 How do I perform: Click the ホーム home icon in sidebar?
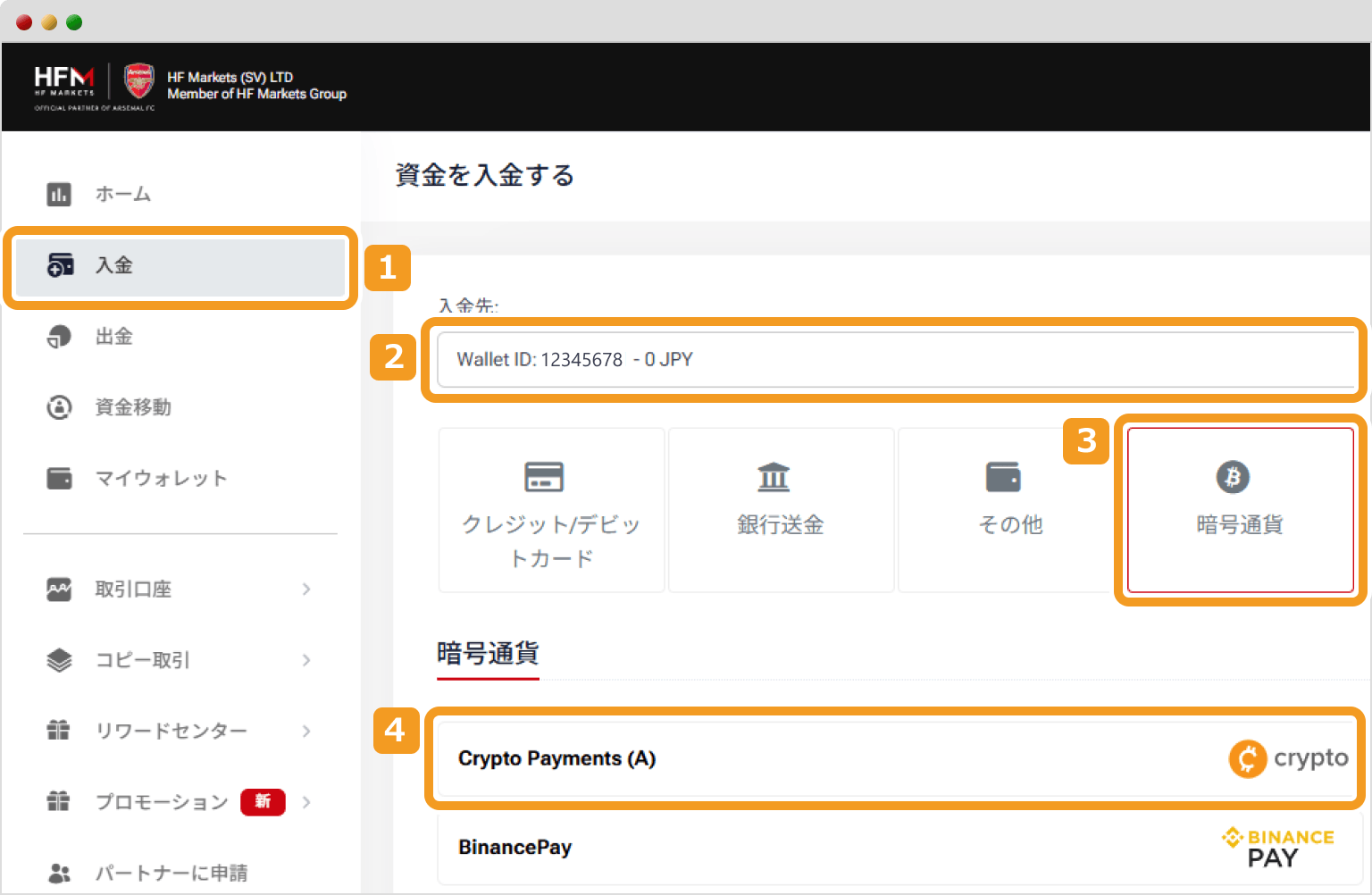coord(59,194)
